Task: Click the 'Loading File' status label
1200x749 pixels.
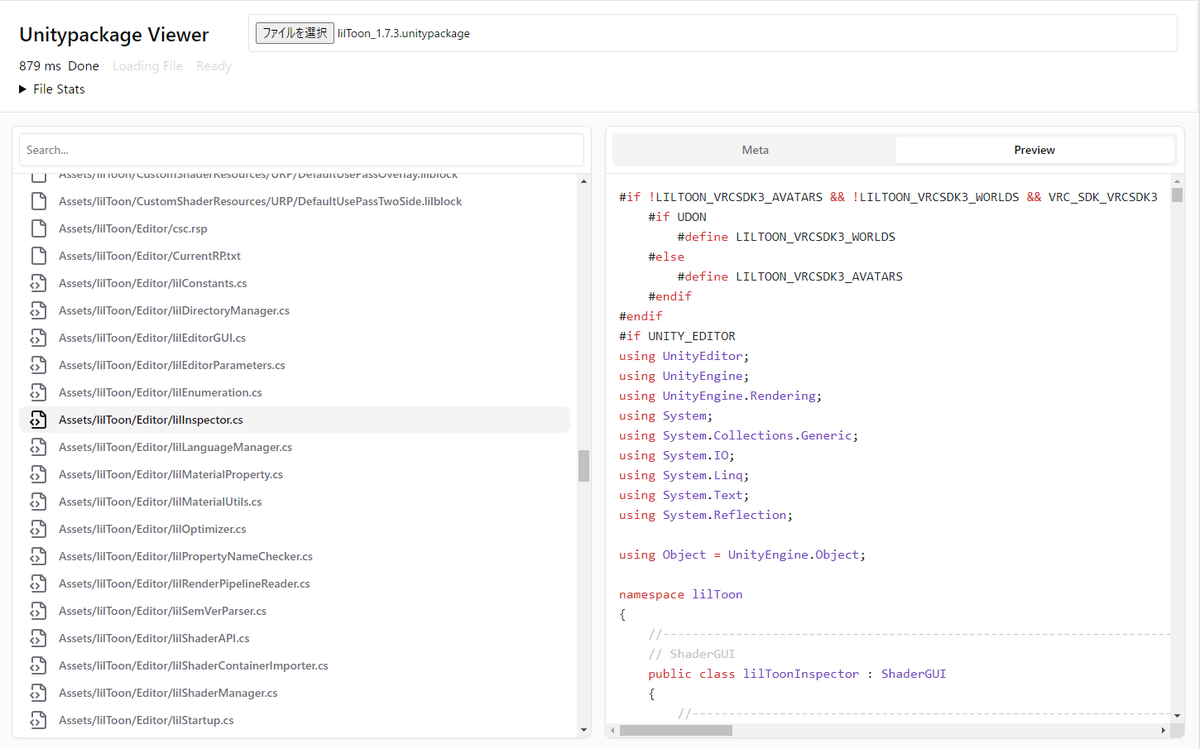Action: pyautogui.click(x=147, y=66)
